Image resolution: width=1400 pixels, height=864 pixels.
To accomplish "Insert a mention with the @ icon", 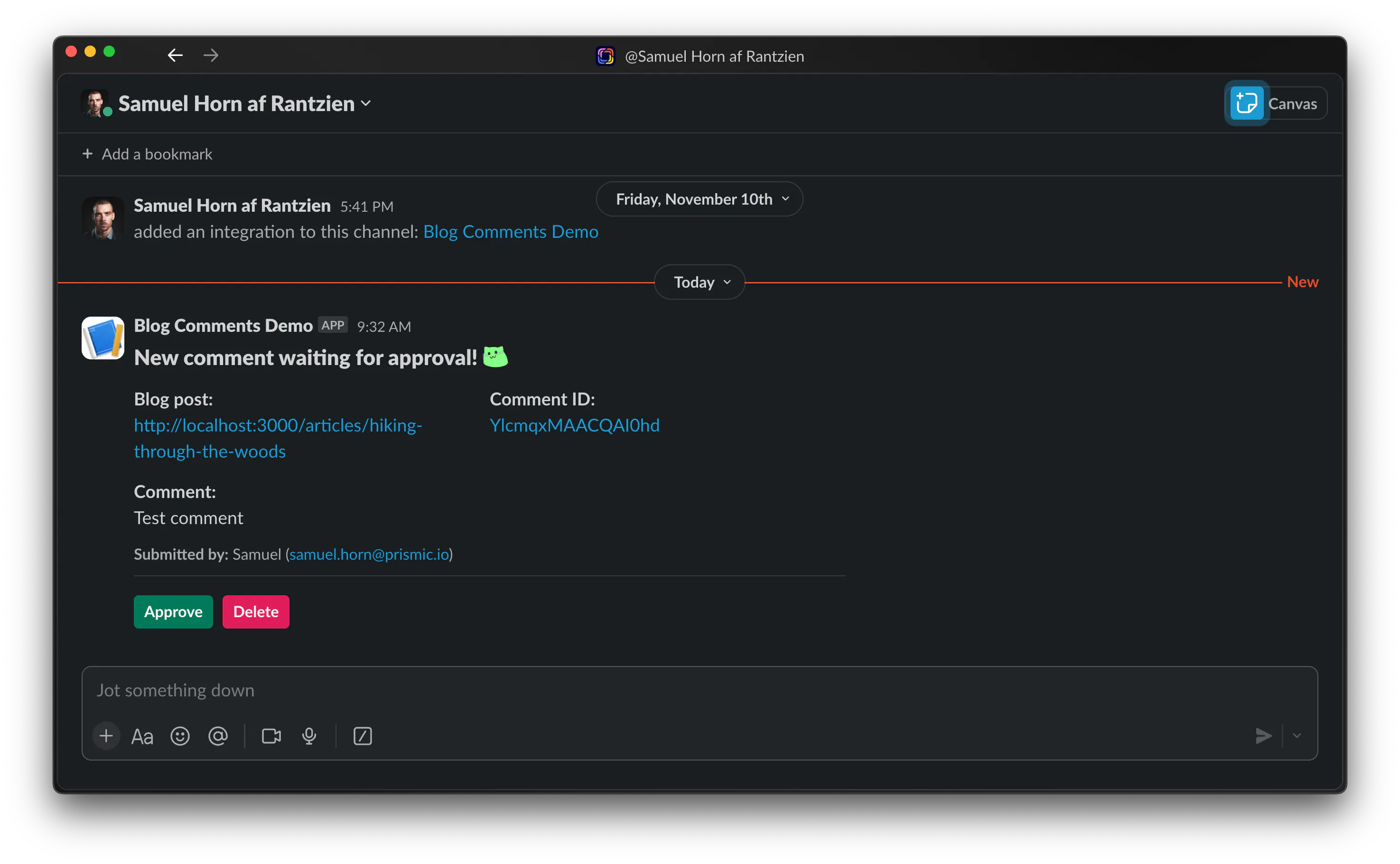I will coord(218,736).
